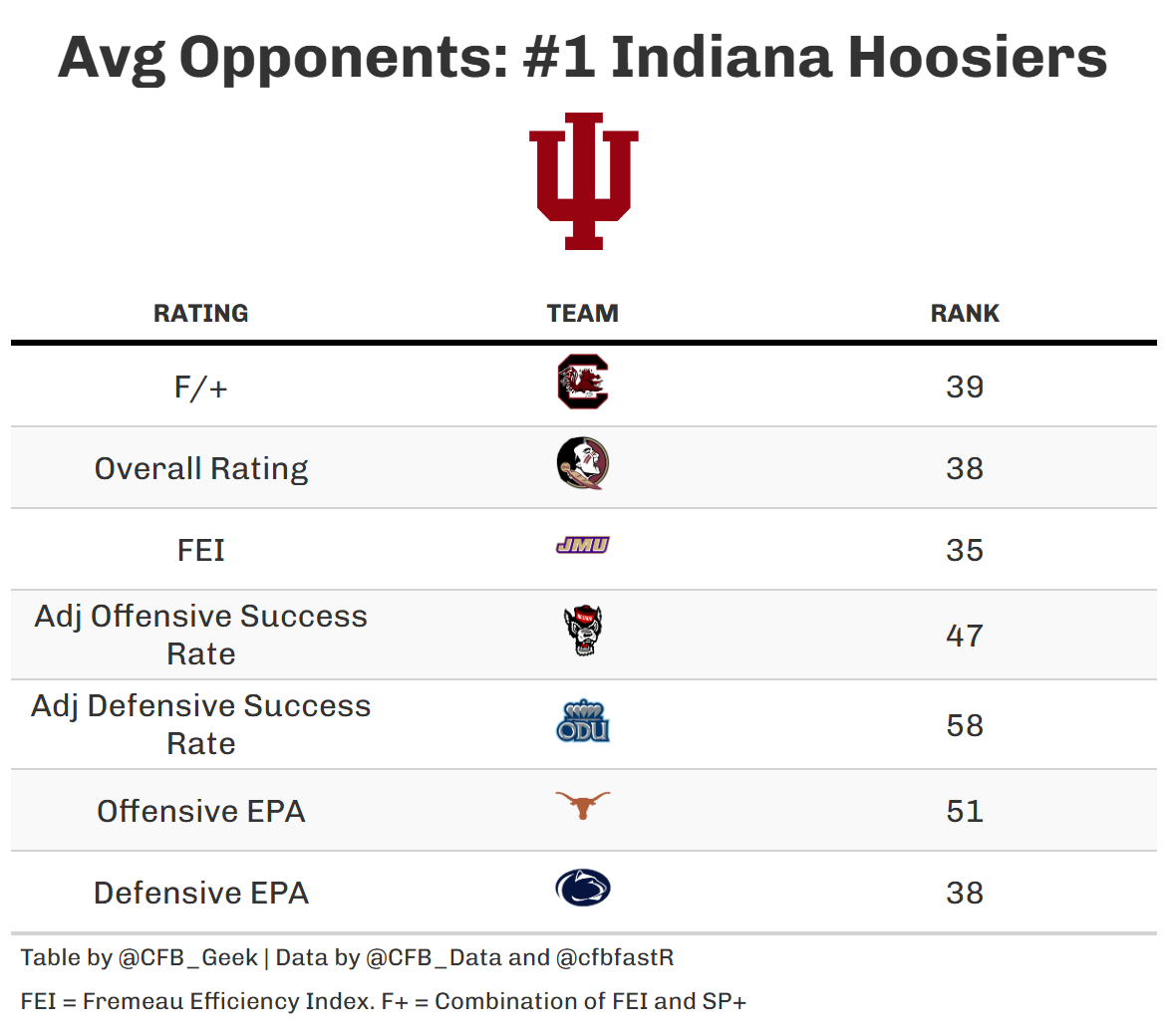1166x1036 pixels.
Task: Click the Avg Opponents title heading
Action: [583, 57]
